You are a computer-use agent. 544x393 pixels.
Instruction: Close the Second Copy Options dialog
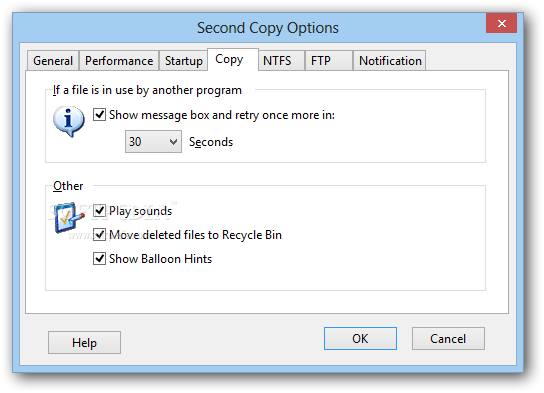(501, 23)
